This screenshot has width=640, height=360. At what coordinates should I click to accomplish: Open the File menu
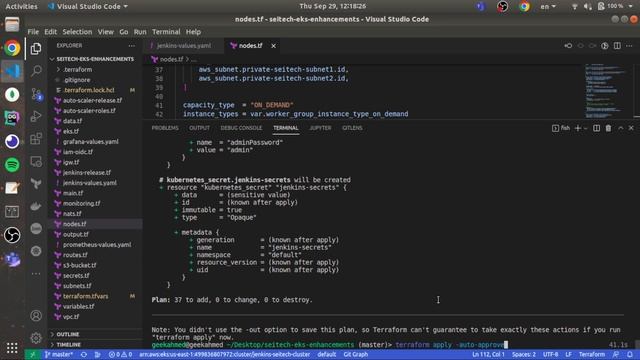click(33, 32)
